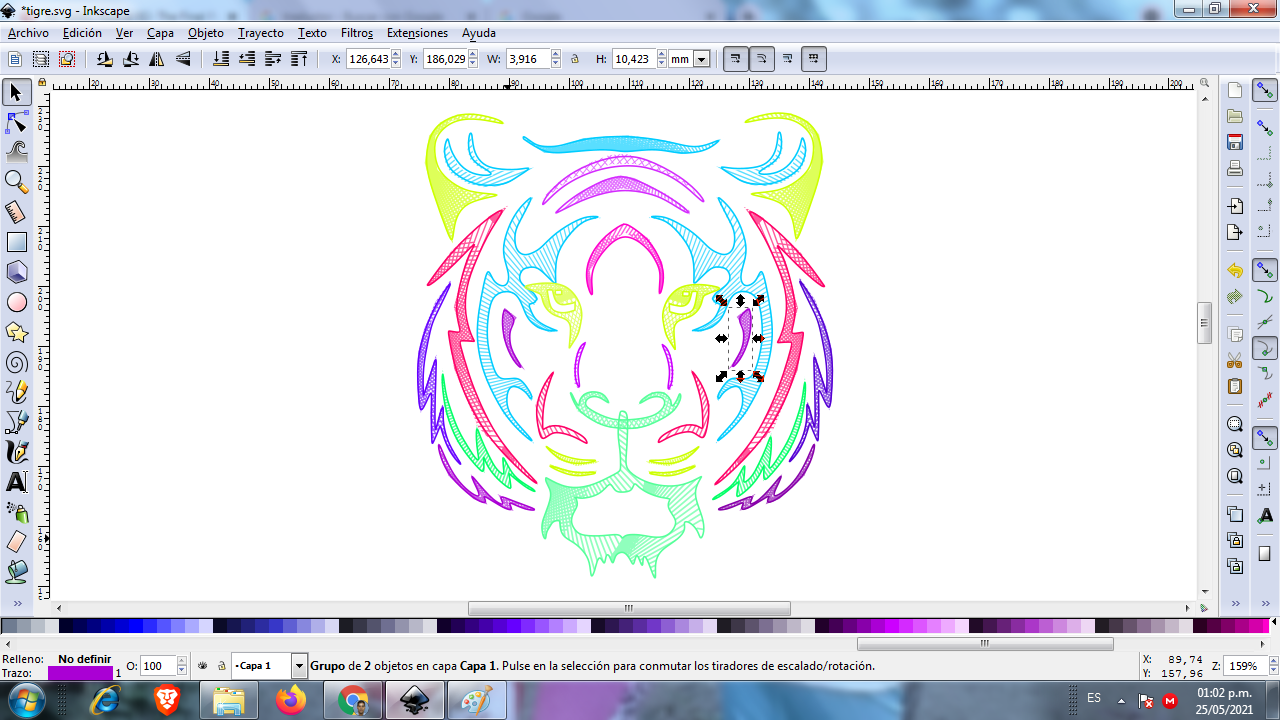The image size is (1280, 720).
Task: Increase Y position with stepper
Action: tap(473, 55)
